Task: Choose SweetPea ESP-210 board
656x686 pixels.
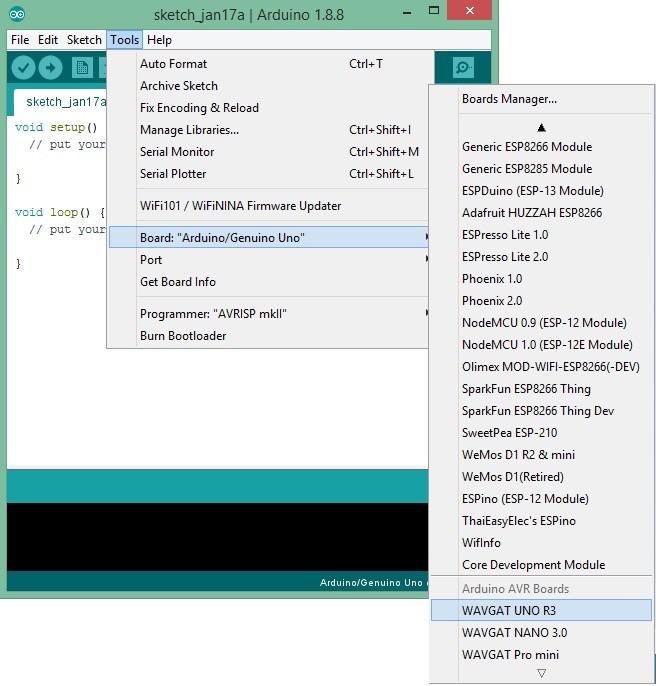Action: (541, 433)
